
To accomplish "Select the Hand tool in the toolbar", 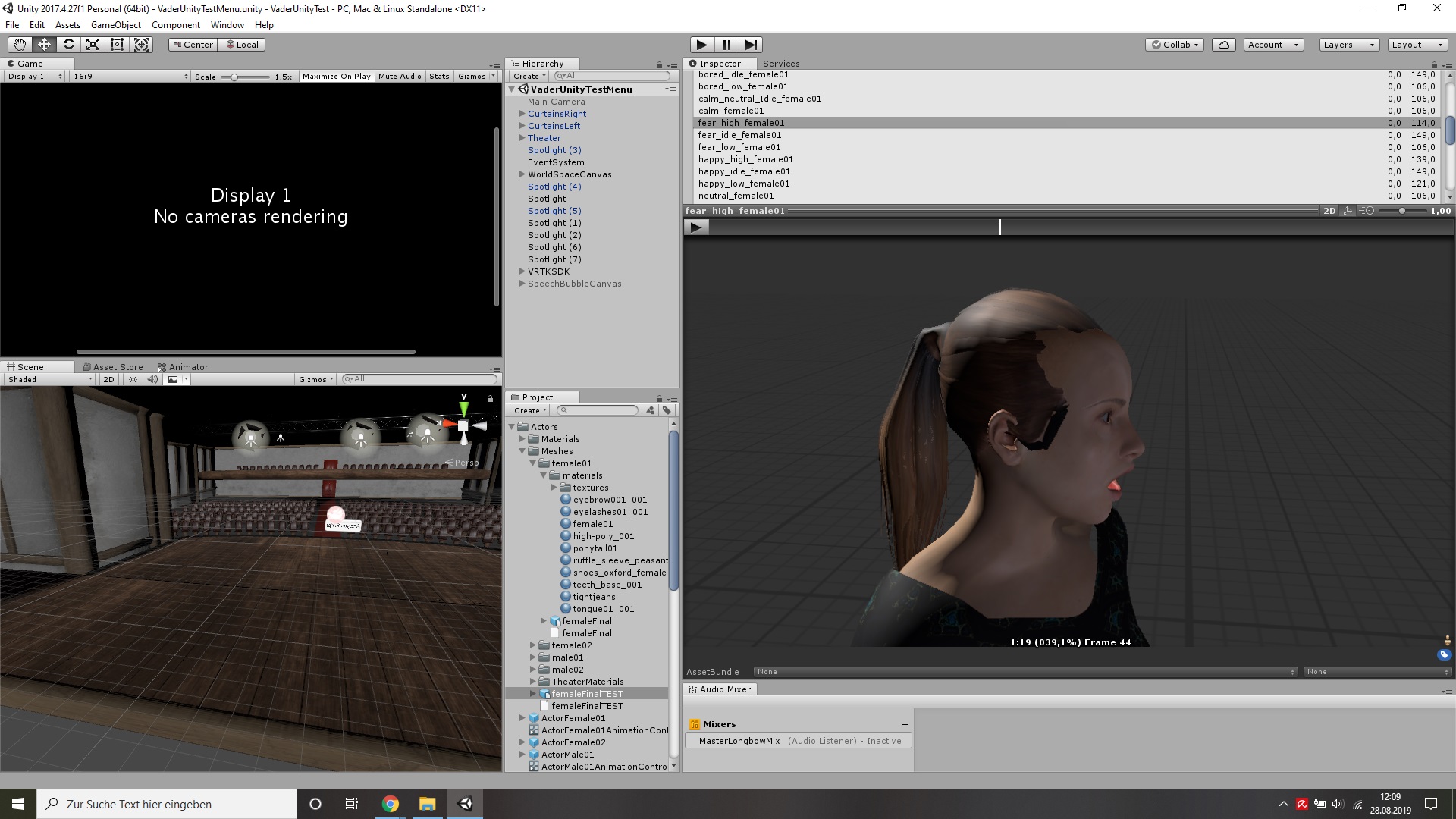I will [20, 45].
